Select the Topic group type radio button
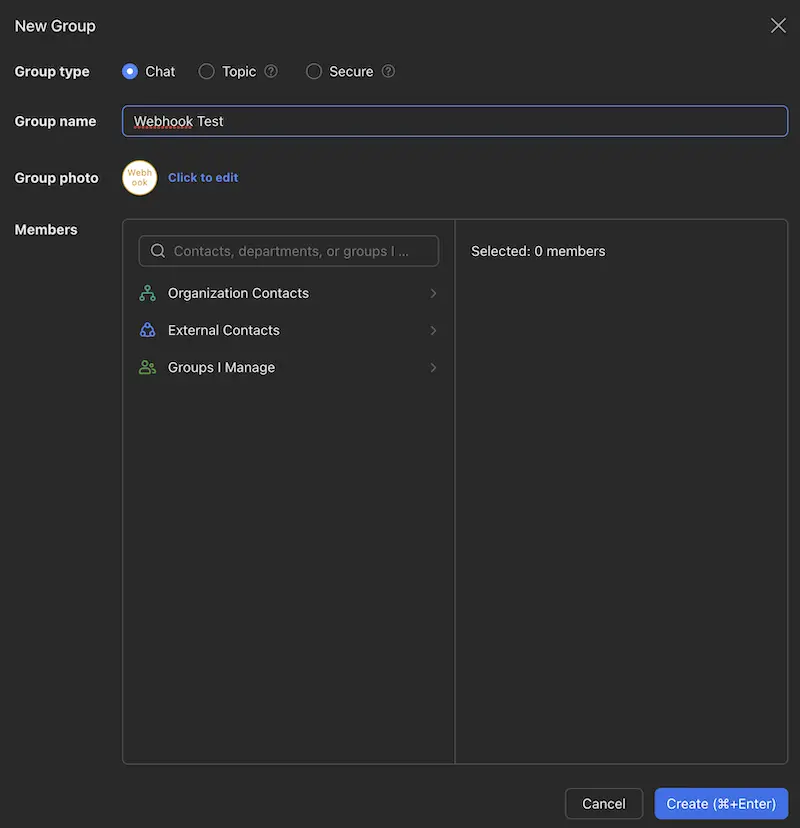The image size is (800, 828). pyautogui.click(x=207, y=71)
